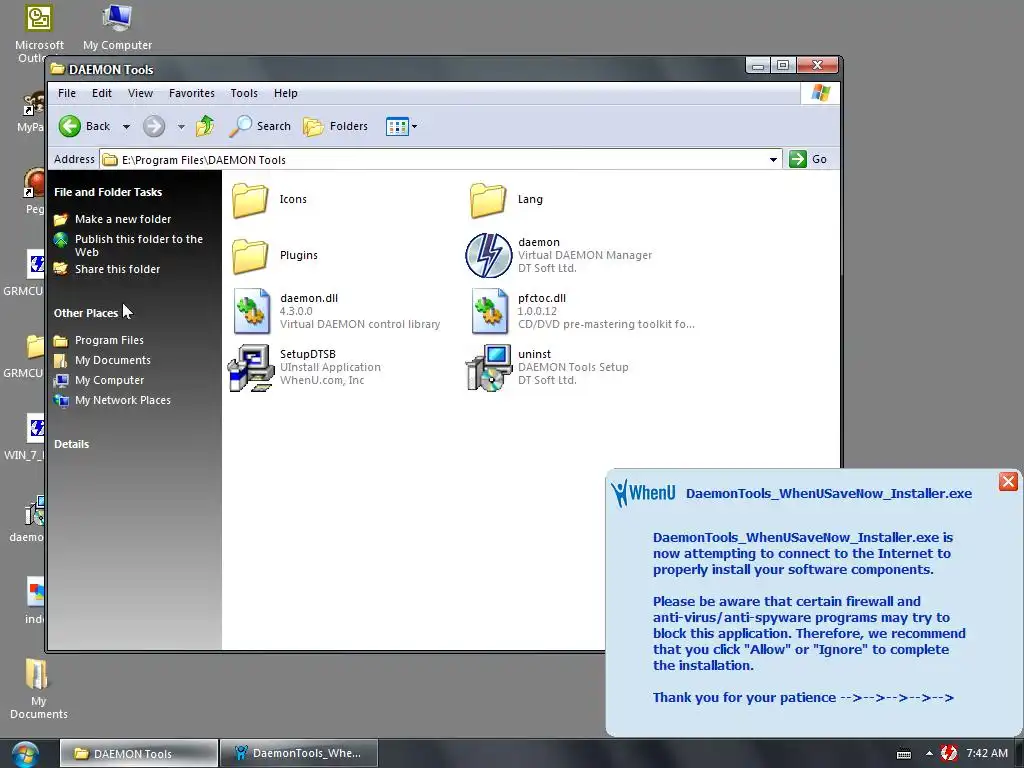
Task: Close the WhenU installer popup
Action: click(x=1008, y=482)
